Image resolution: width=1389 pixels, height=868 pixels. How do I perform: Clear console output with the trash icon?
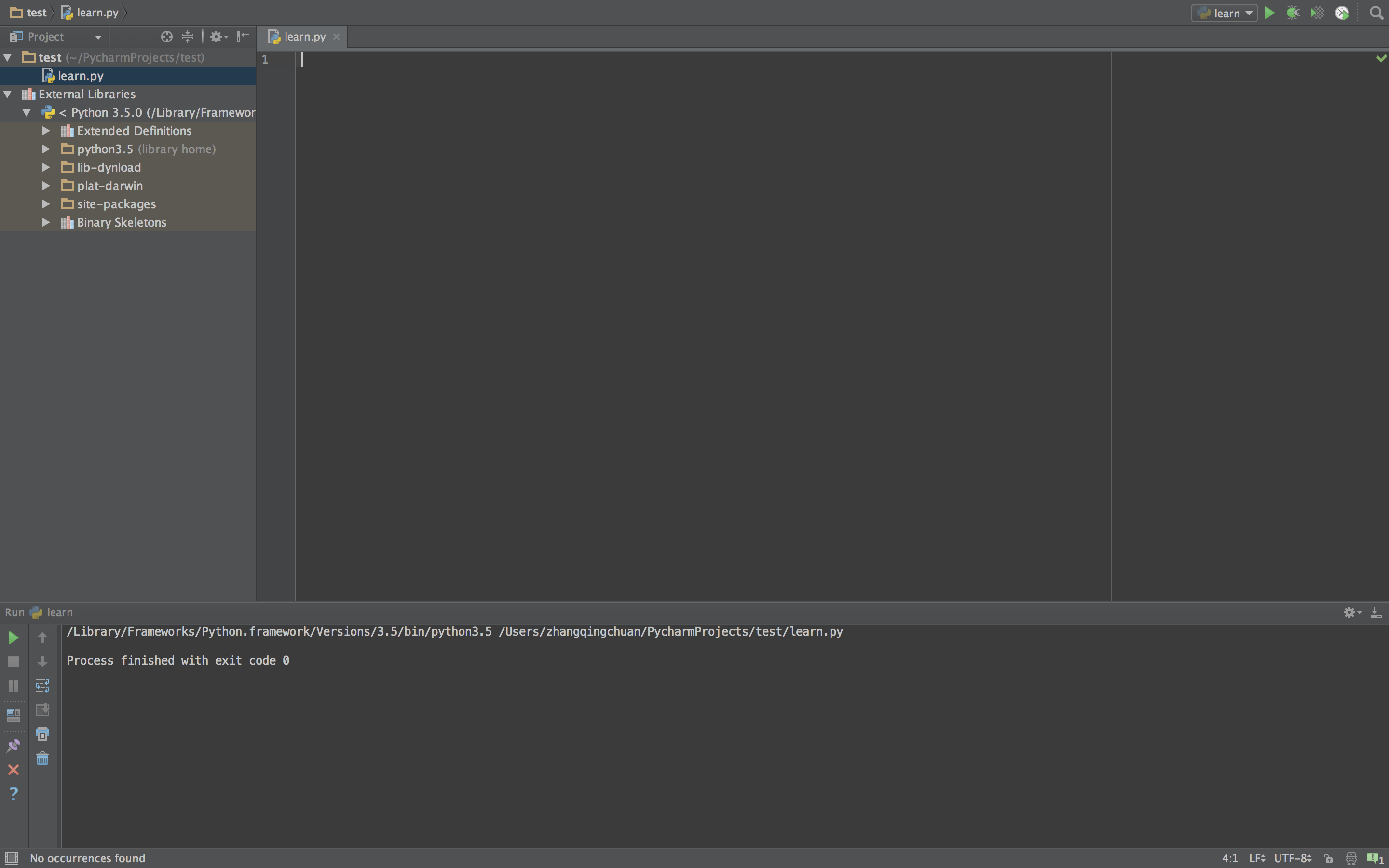pyautogui.click(x=42, y=759)
